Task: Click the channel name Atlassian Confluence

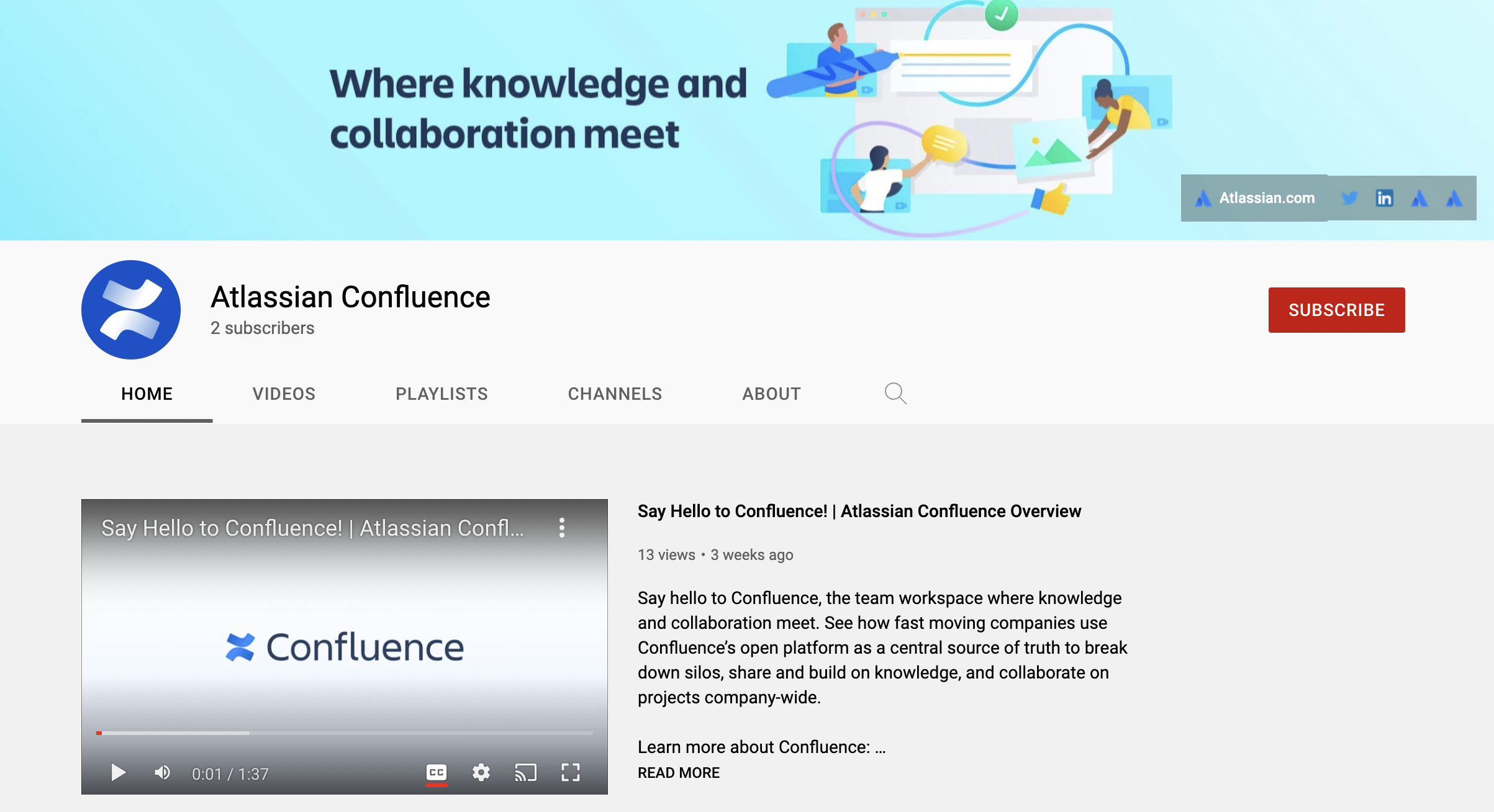Action: coord(350,297)
